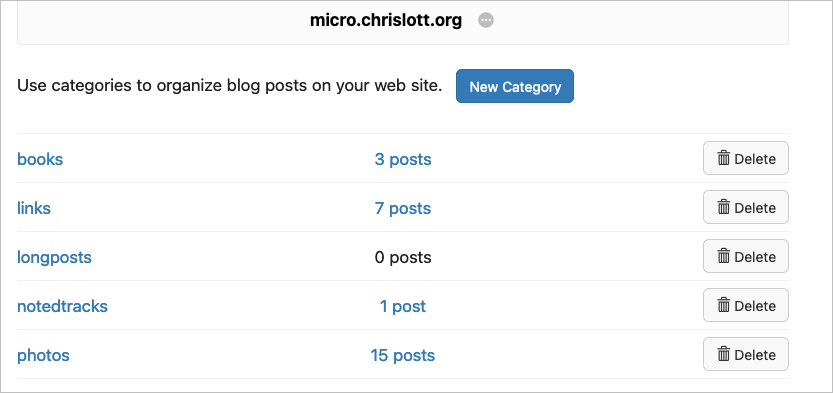Screen dimensions: 833x393
Task: Click trash icon in longposts row
Action: [x=724, y=256]
